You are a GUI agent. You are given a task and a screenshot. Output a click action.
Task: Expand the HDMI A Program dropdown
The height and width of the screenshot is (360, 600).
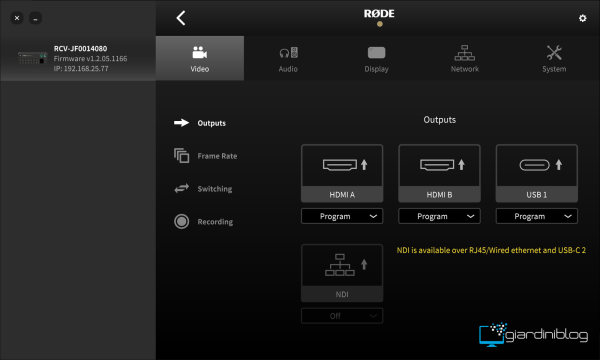click(342, 216)
